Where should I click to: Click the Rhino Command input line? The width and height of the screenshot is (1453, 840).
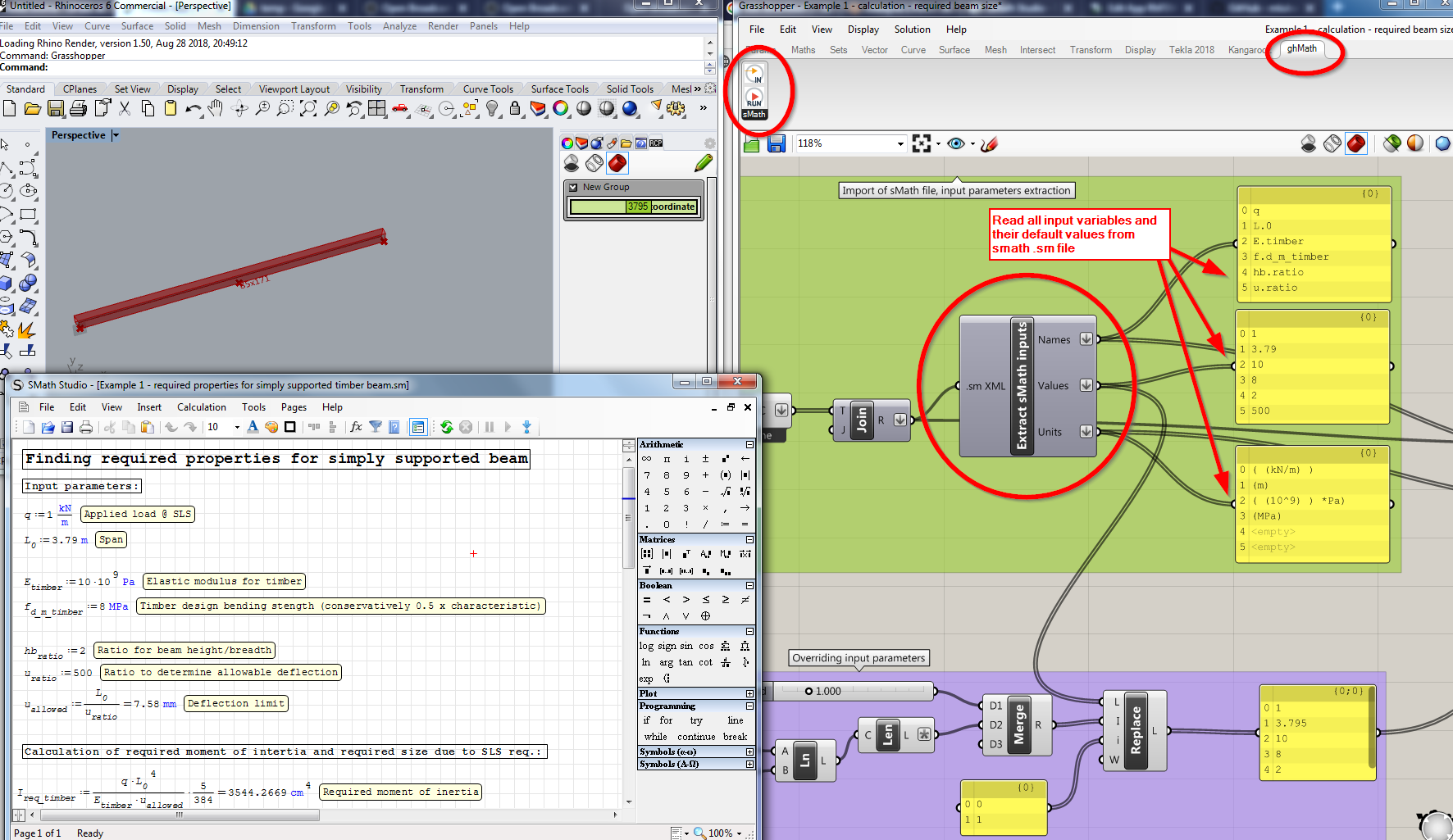tap(353, 67)
